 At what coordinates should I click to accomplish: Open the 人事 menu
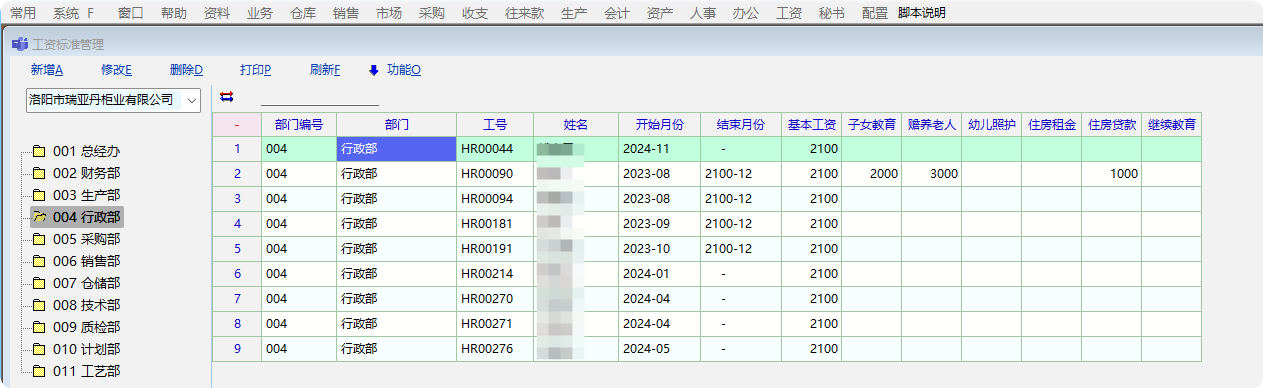pos(703,13)
